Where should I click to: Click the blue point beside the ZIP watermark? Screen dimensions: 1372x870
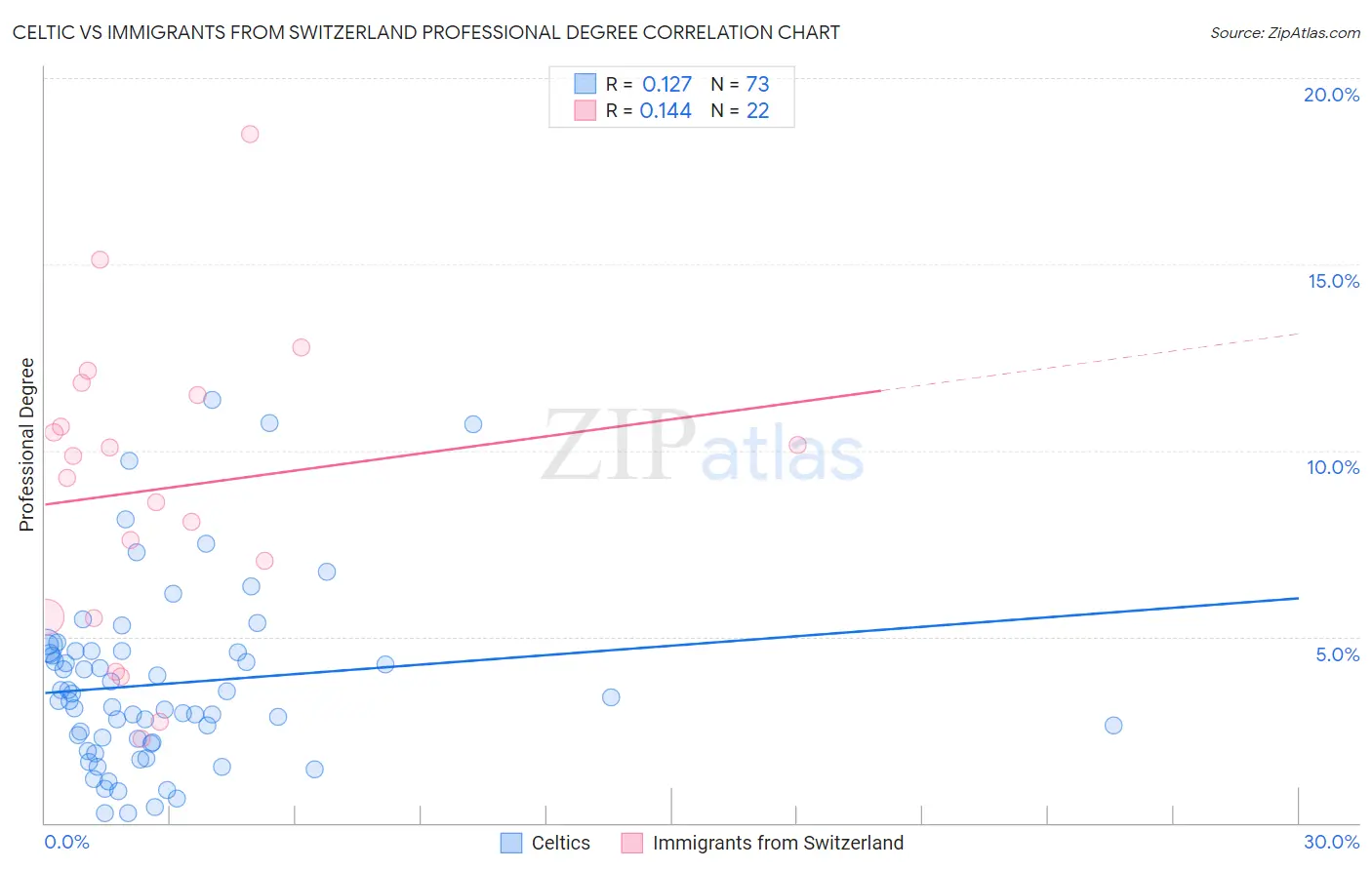(473, 424)
